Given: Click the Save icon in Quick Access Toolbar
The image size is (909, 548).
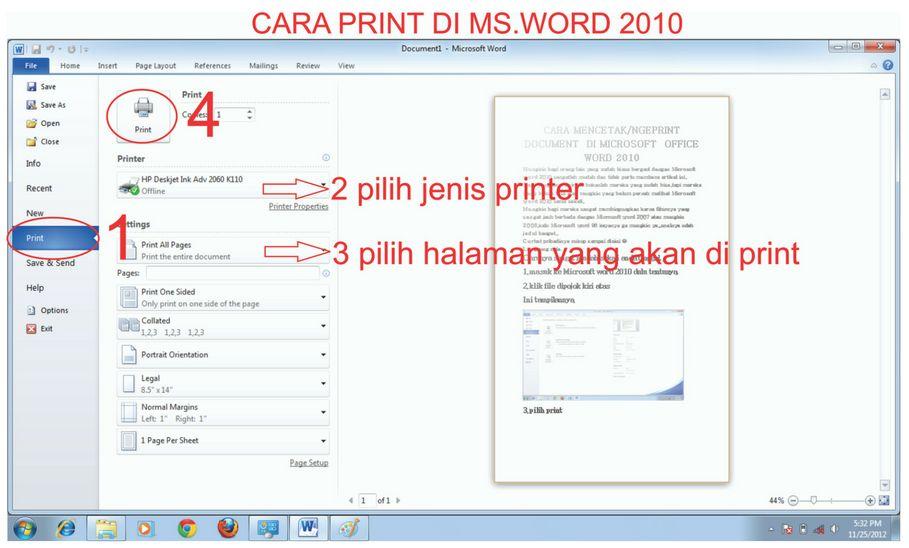Looking at the screenshot, I should (x=36, y=49).
